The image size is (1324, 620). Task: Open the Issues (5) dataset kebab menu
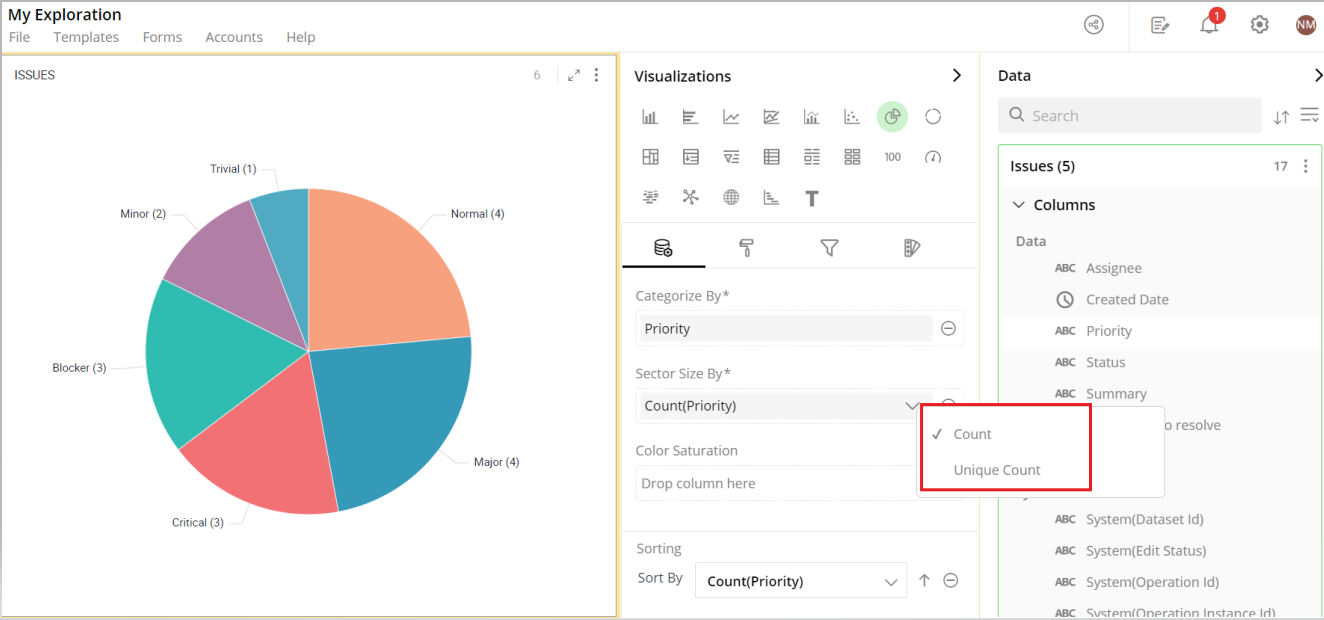coord(1305,166)
